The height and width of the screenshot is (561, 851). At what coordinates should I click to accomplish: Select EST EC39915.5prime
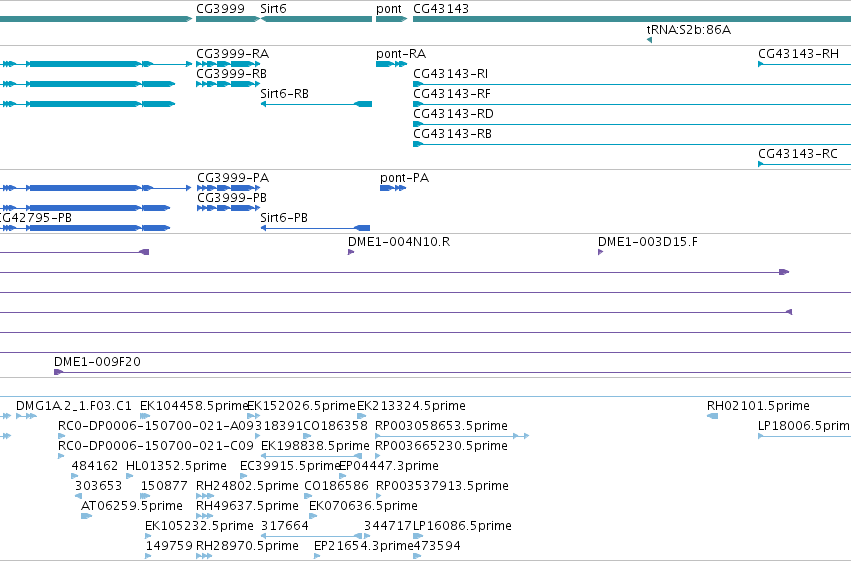click(x=290, y=466)
